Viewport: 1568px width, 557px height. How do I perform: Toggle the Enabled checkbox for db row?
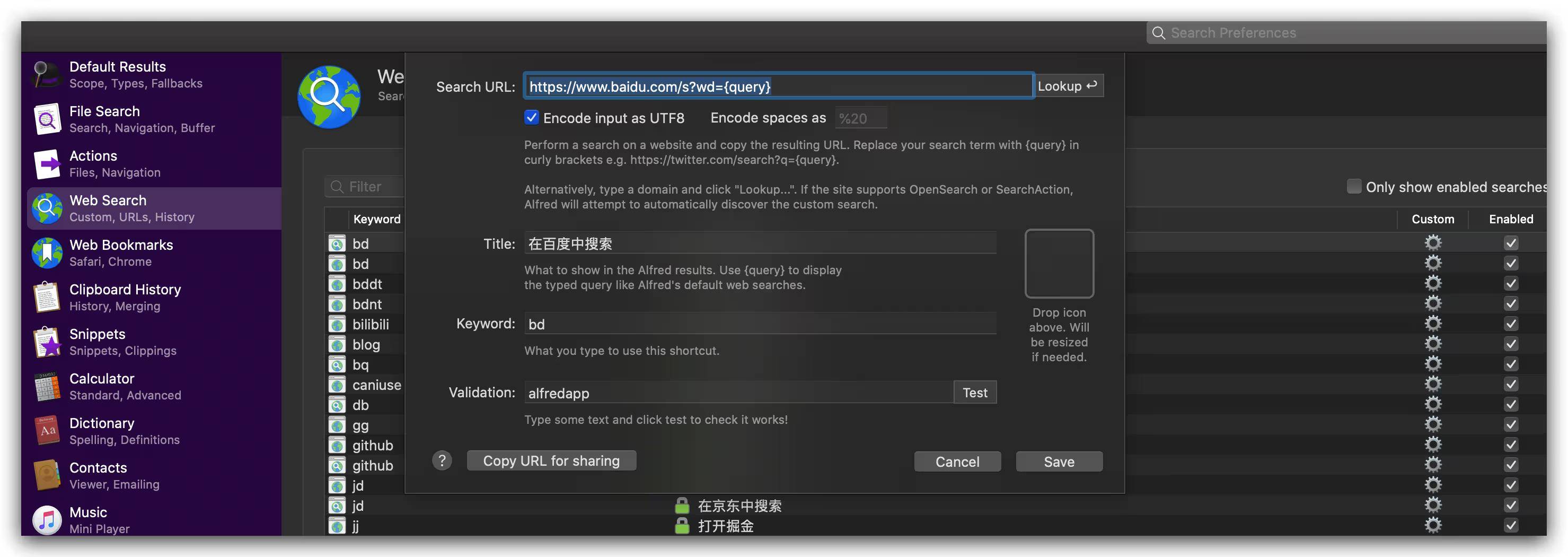(1511, 404)
